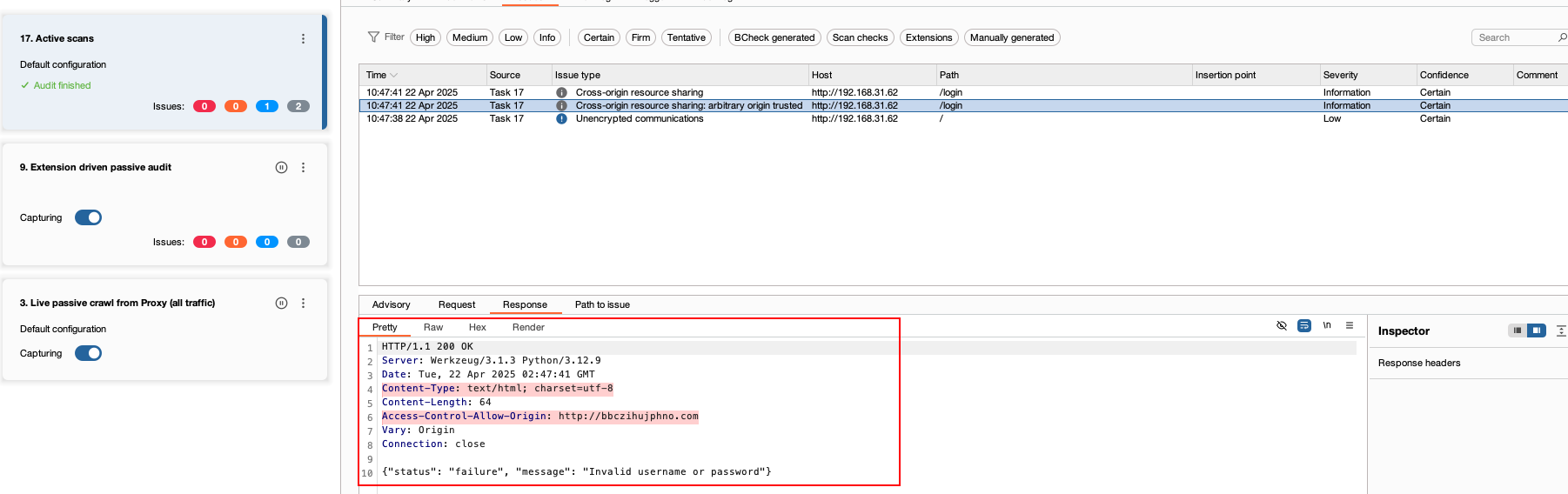
Task: Select the Pretty response view
Action: click(x=385, y=327)
